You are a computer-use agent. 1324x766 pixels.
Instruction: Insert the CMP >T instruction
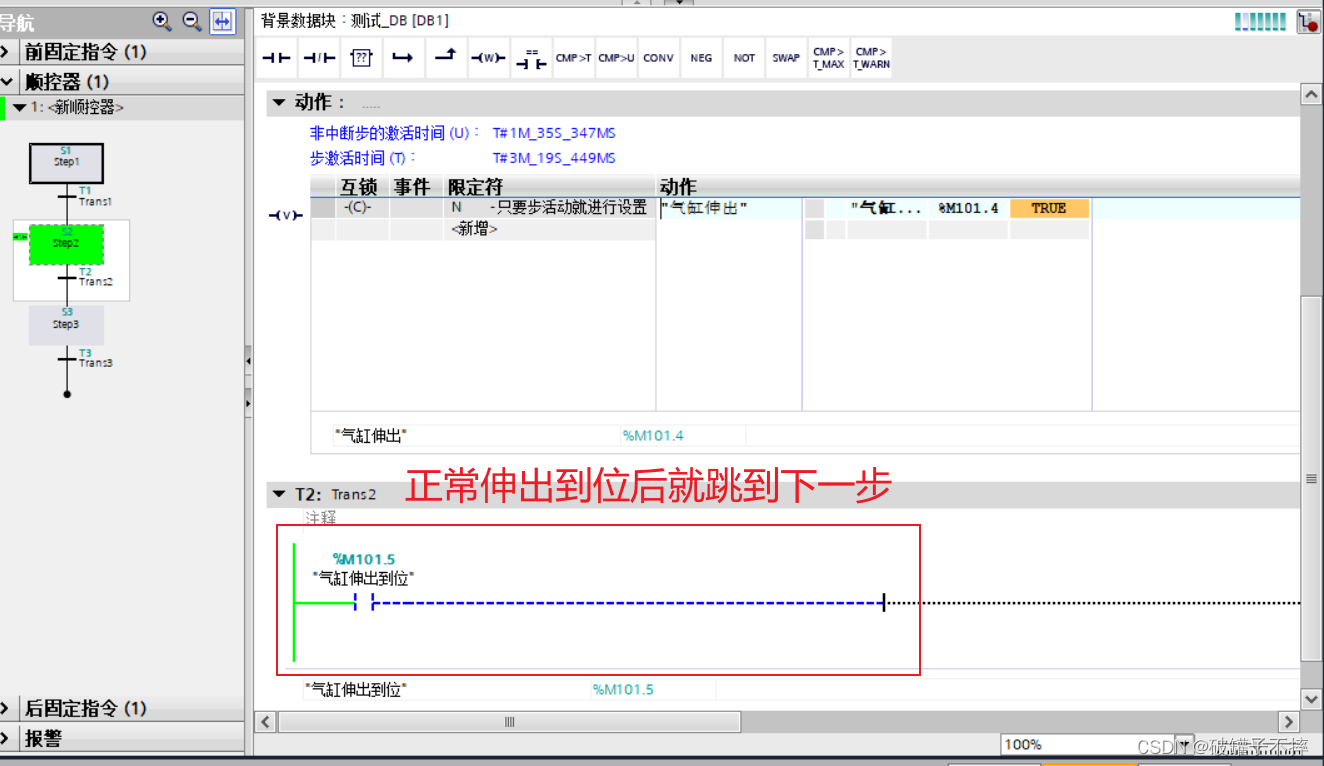coord(573,58)
